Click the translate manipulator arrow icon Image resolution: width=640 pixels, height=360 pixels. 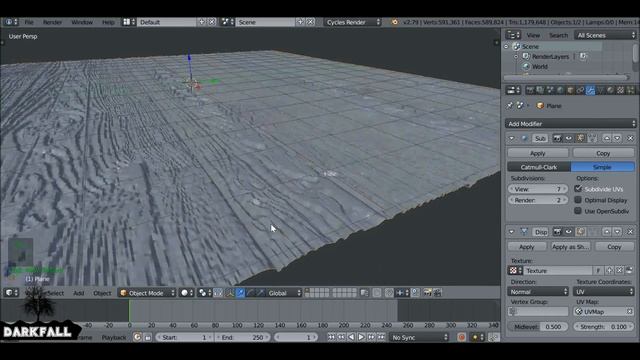(x=240, y=293)
